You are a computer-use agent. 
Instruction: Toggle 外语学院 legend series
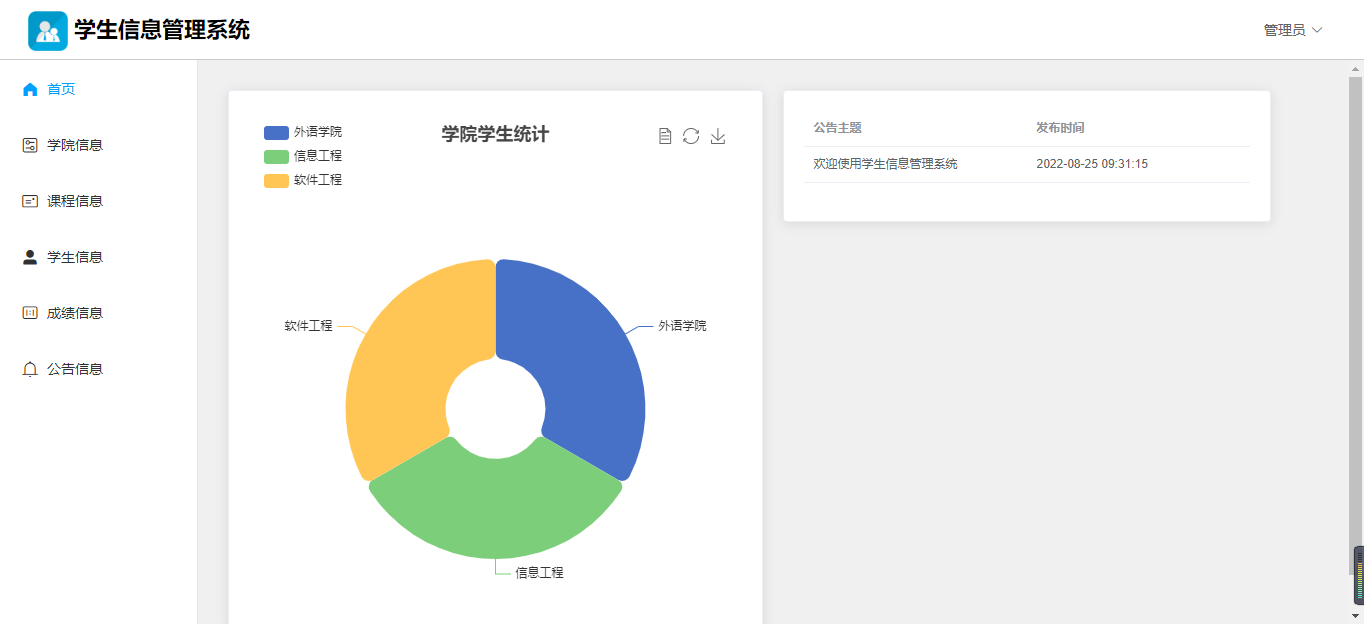pos(303,132)
